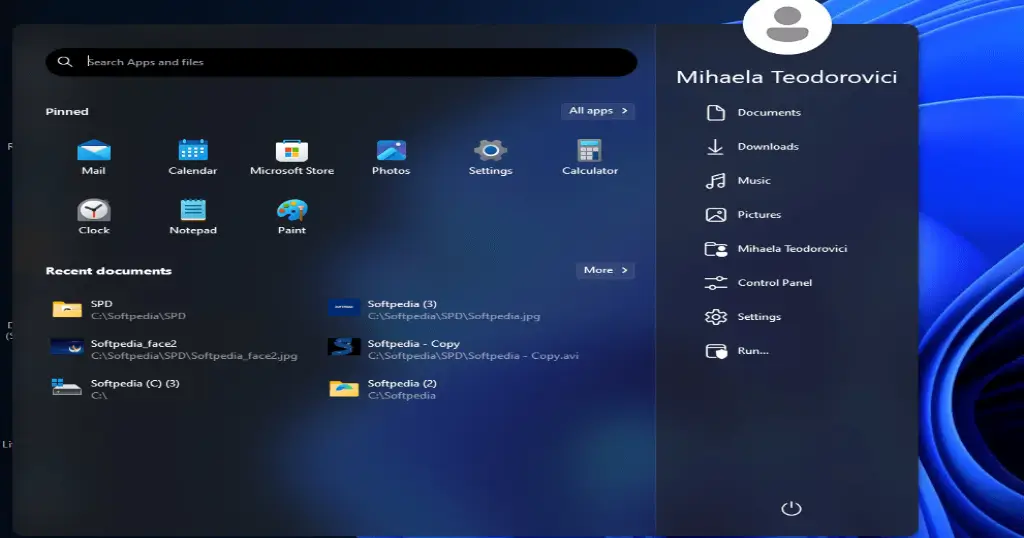Open Softpedia_face2 recent image
This screenshot has height=538, width=1024.
174,349
